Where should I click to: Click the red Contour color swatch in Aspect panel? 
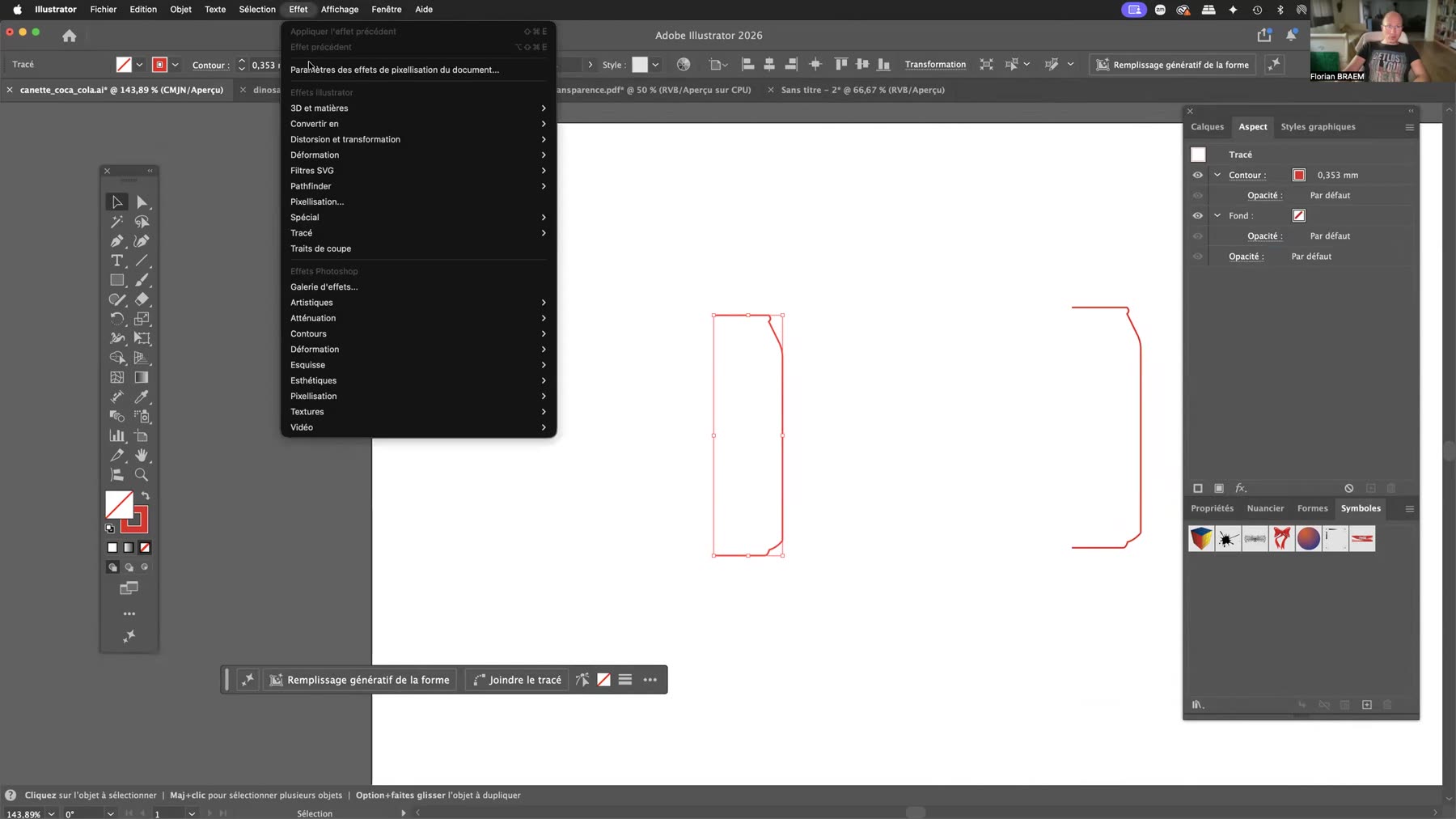[1299, 175]
